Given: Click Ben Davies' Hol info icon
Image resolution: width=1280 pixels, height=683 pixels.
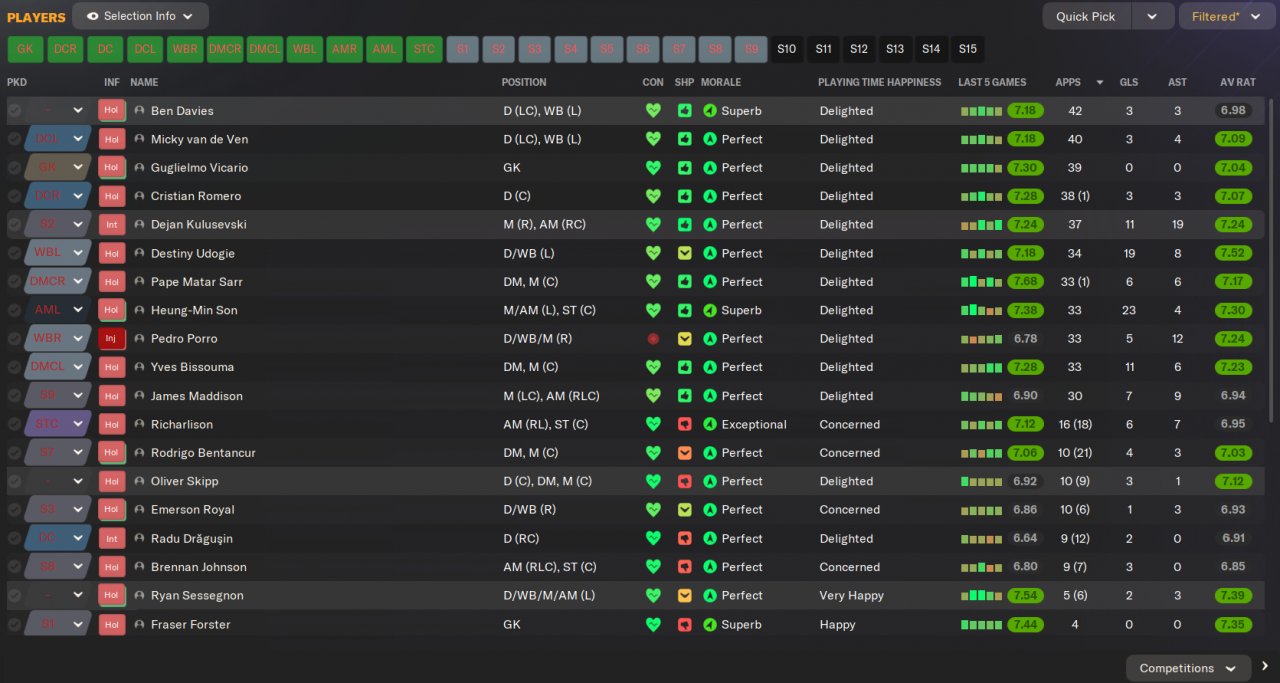Looking at the screenshot, I should 112,110.
